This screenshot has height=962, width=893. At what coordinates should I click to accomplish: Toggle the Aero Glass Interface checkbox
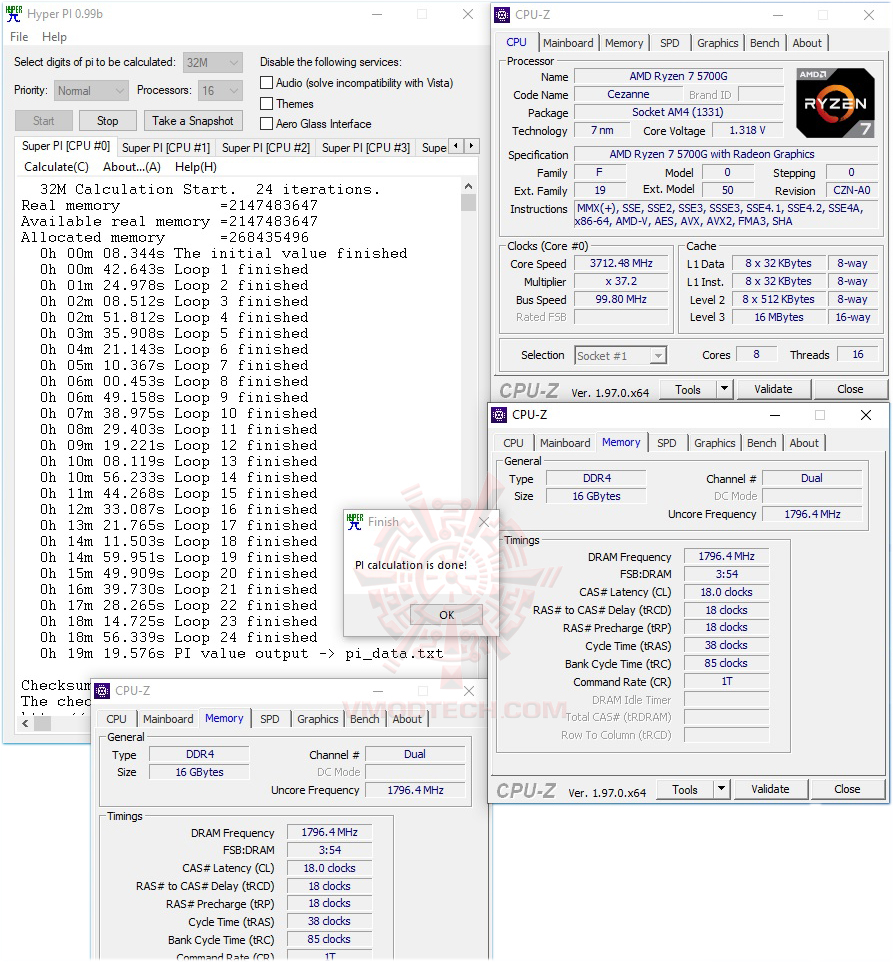point(266,124)
